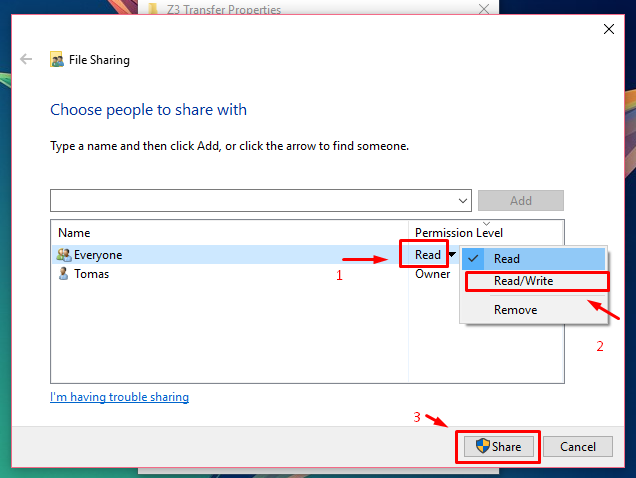This screenshot has height=478, width=636.
Task: Click the Owner permission for Tomas
Action: [432, 274]
